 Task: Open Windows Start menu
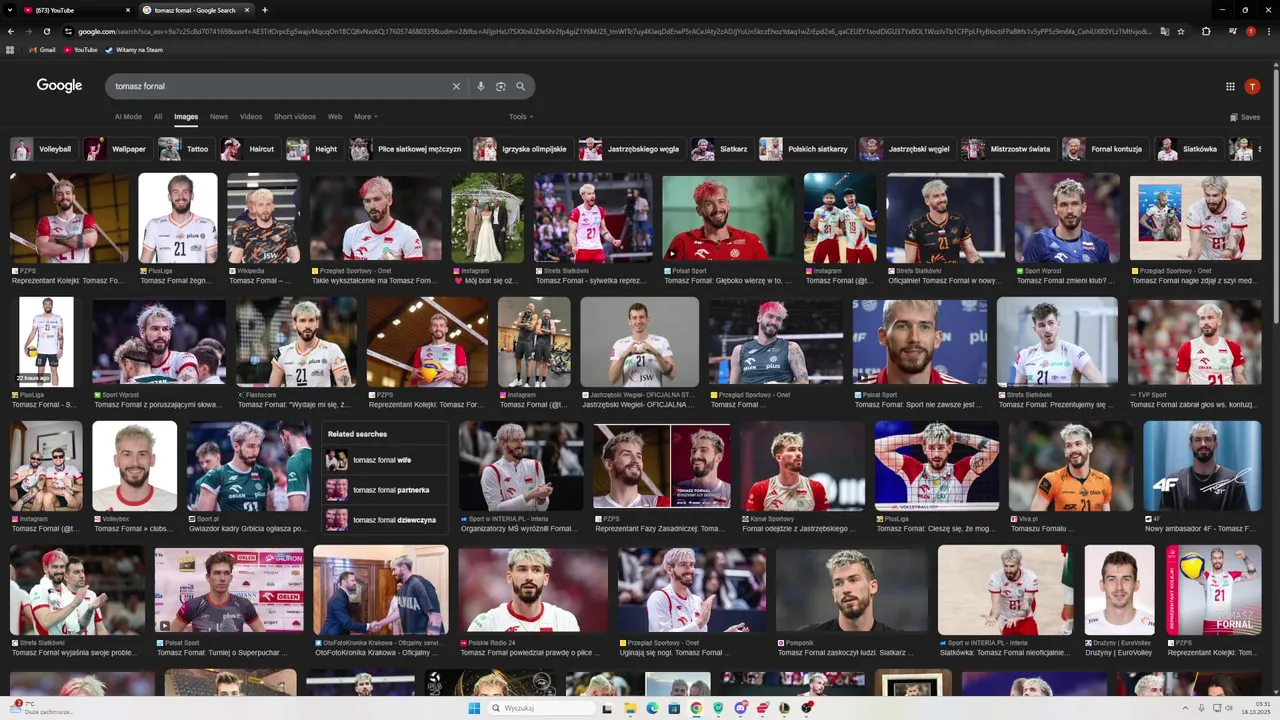point(475,708)
